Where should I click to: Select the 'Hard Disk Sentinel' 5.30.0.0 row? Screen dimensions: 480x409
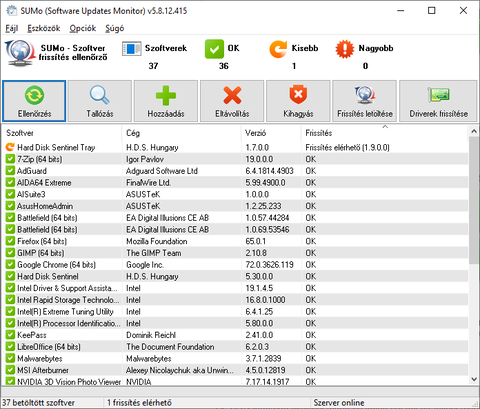[235, 276]
